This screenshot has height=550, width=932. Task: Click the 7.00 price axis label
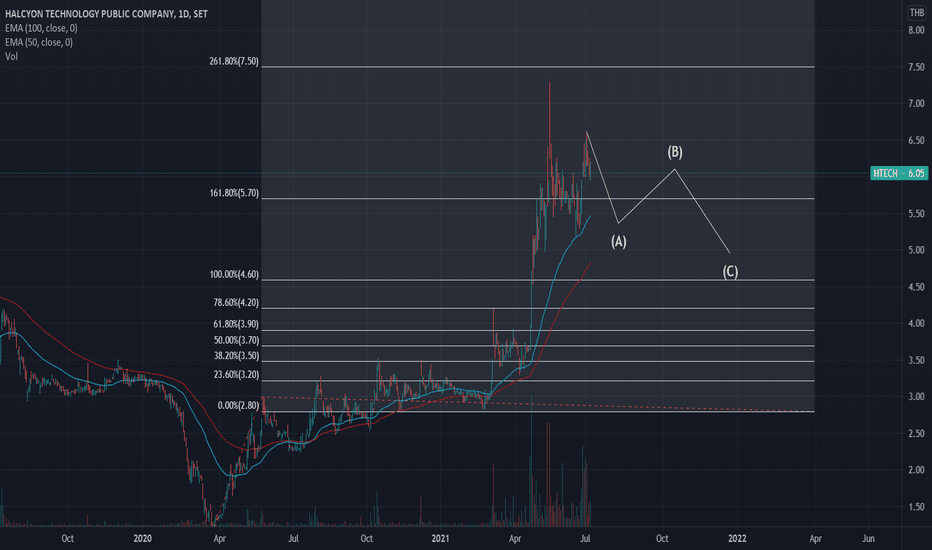pos(916,103)
